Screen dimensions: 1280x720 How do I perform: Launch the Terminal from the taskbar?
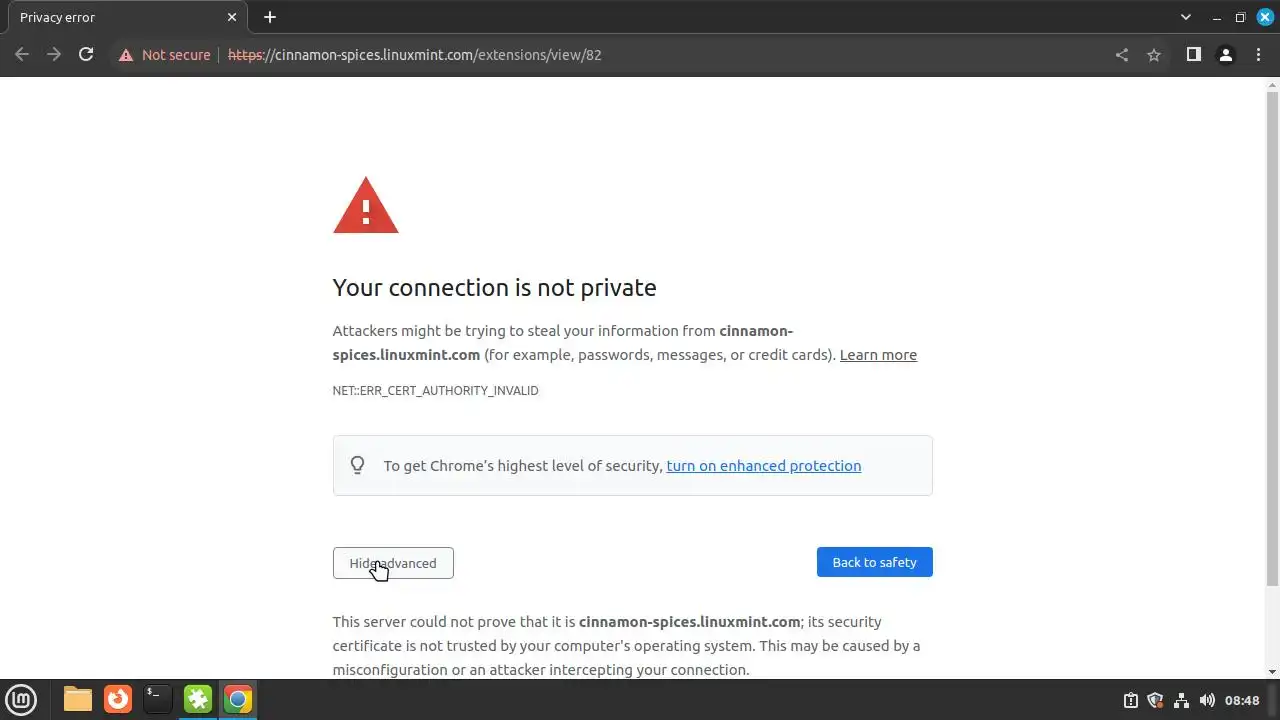coord(157,699)
